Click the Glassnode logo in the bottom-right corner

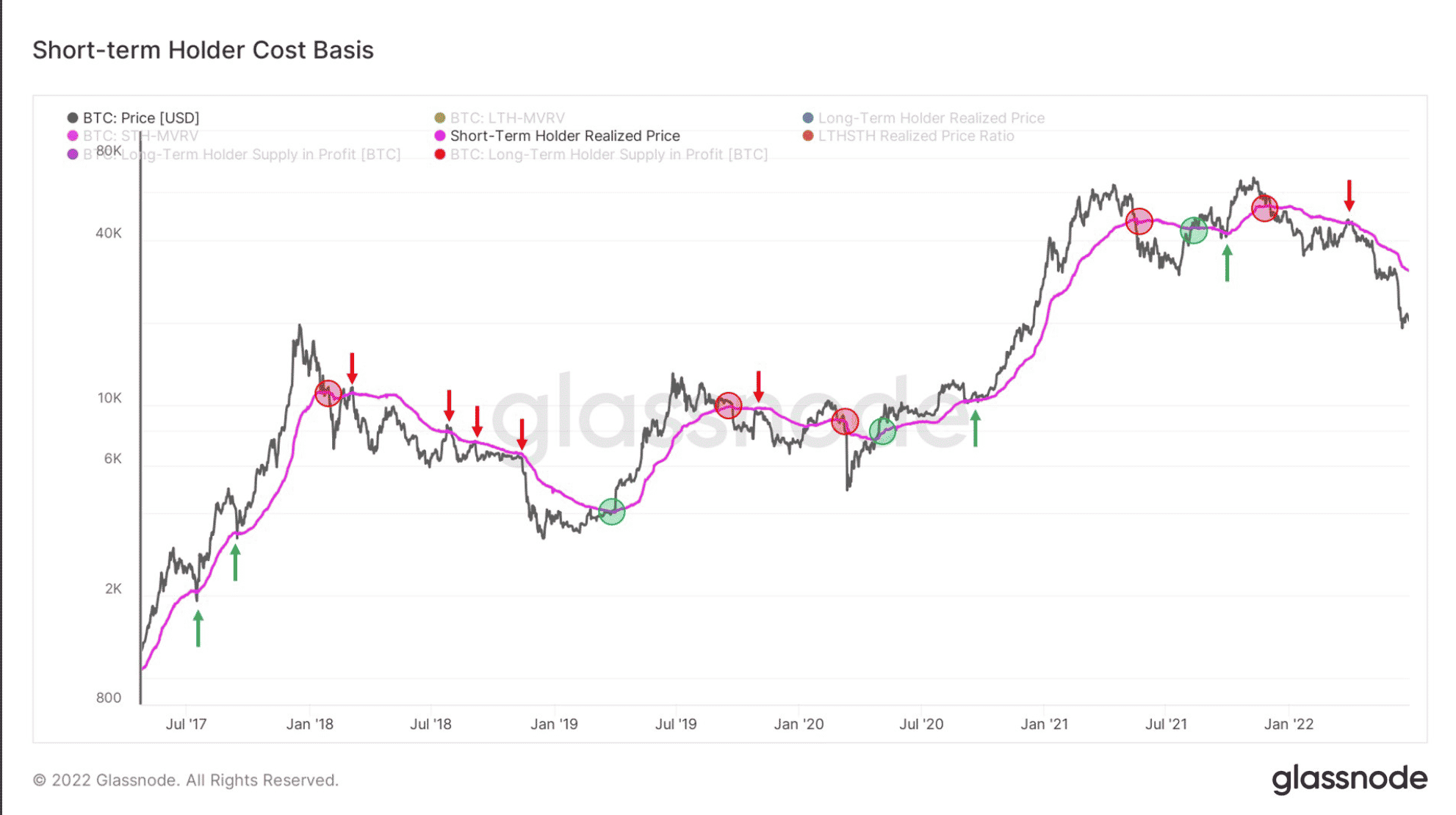pos(1349,778)
